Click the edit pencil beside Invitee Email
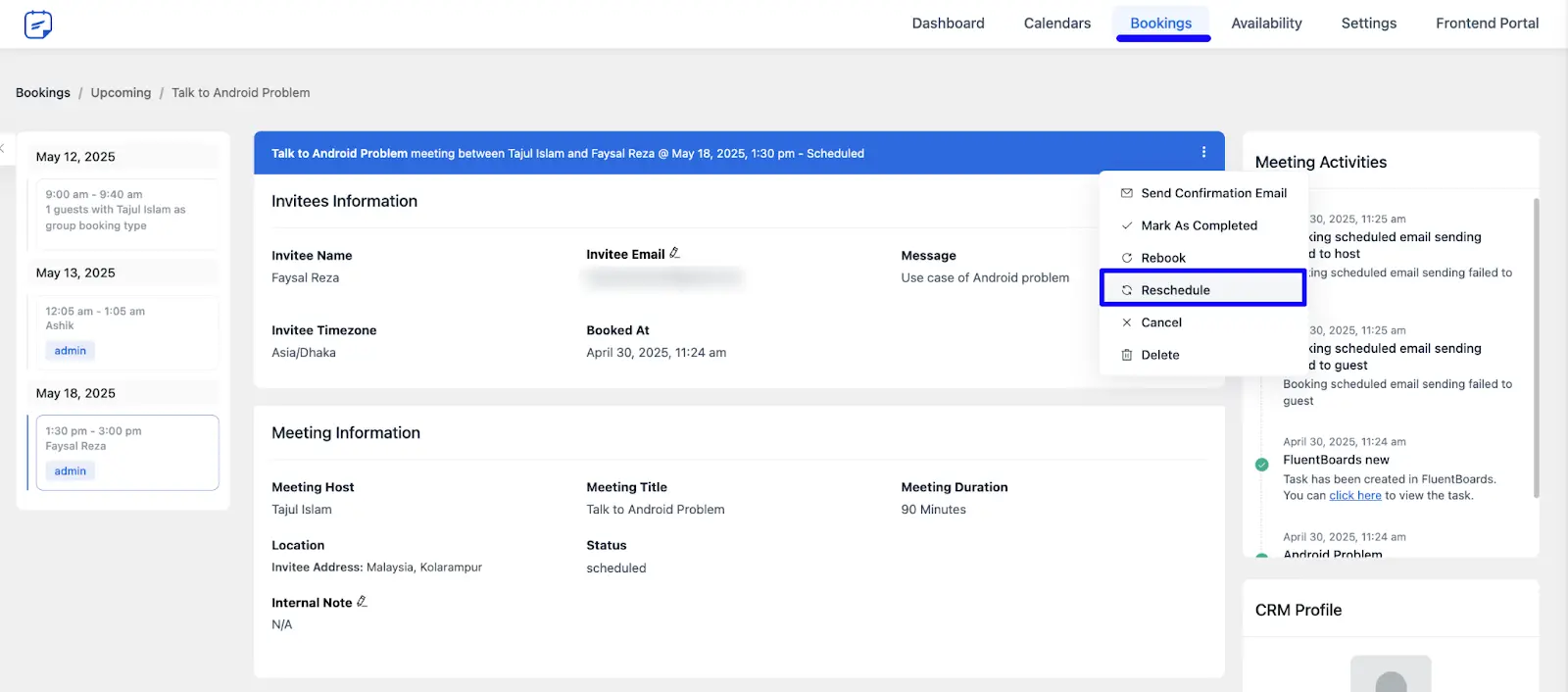 click(x=674, y=253)
